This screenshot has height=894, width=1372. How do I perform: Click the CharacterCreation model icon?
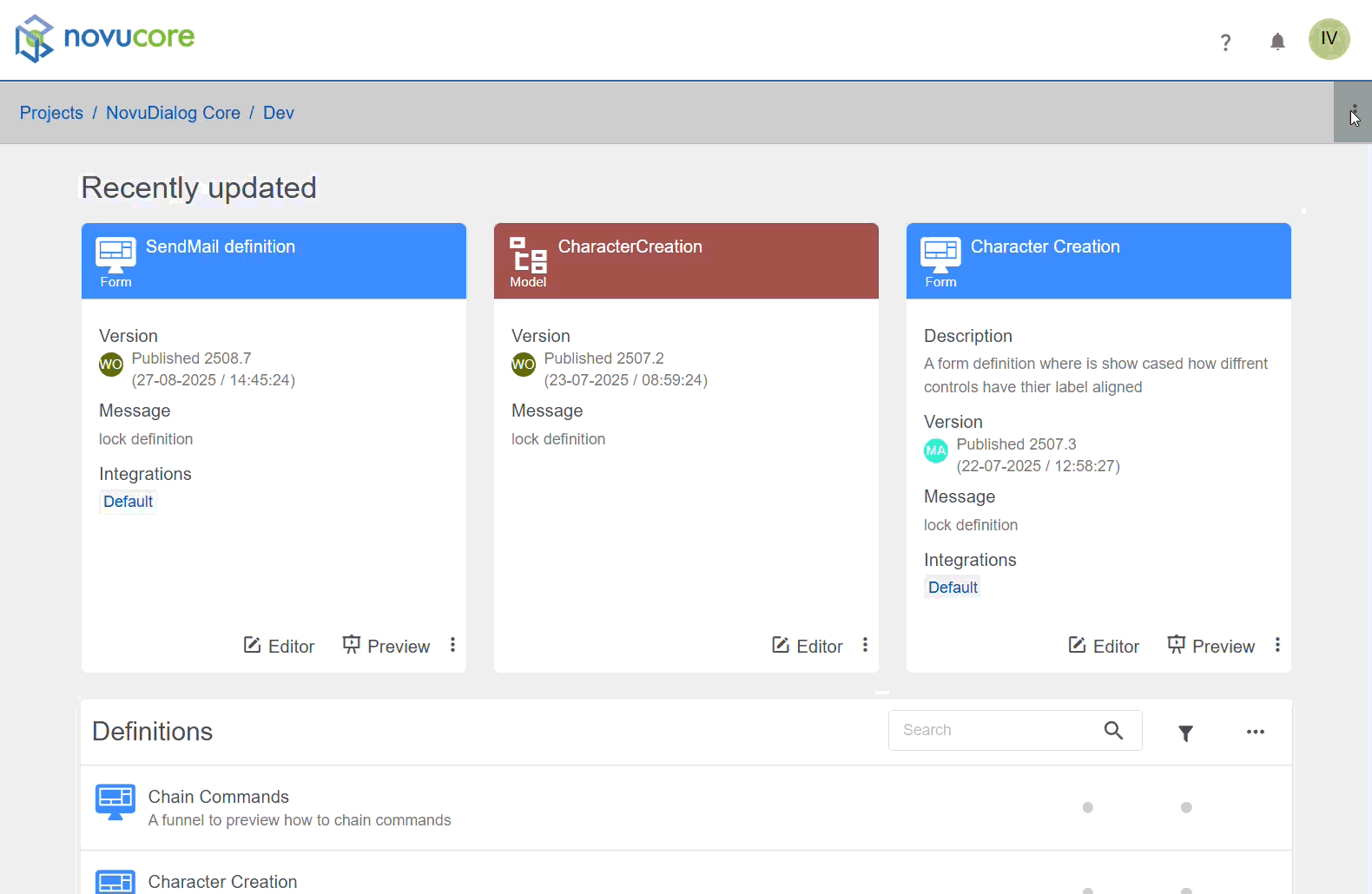click(528, 254)
